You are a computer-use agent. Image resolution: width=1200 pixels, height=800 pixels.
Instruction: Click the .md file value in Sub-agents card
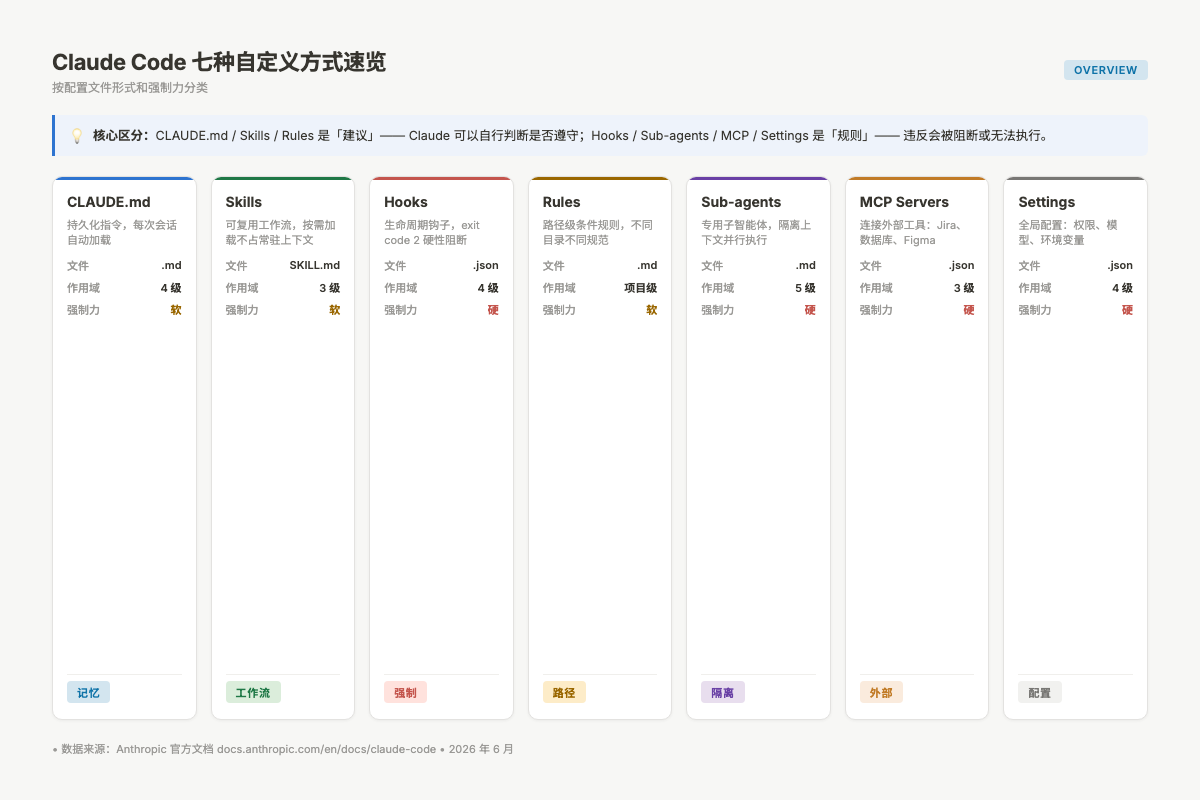(x=805, y=266)
